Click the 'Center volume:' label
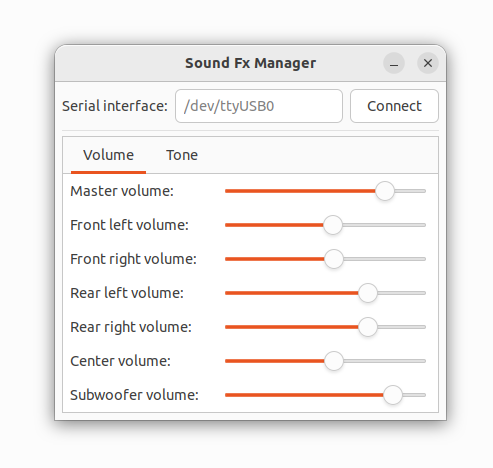 tap(120, 361)
